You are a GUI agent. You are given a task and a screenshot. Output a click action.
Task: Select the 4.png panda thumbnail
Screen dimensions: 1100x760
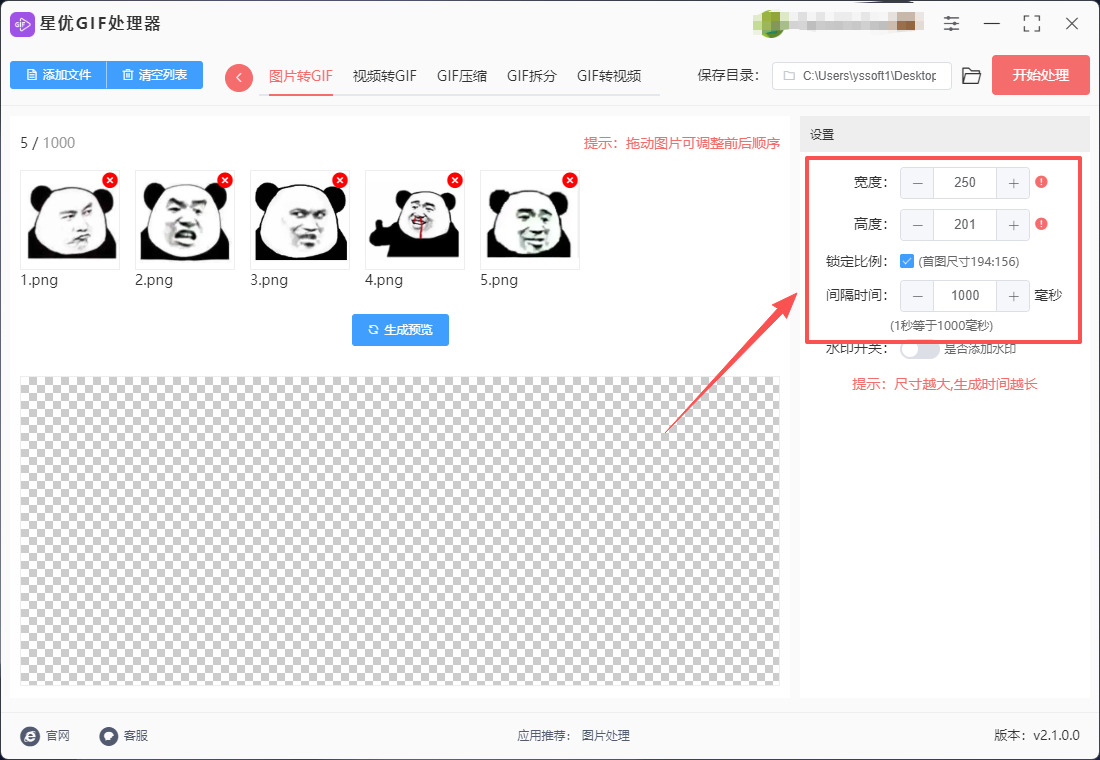coord(415,220)
